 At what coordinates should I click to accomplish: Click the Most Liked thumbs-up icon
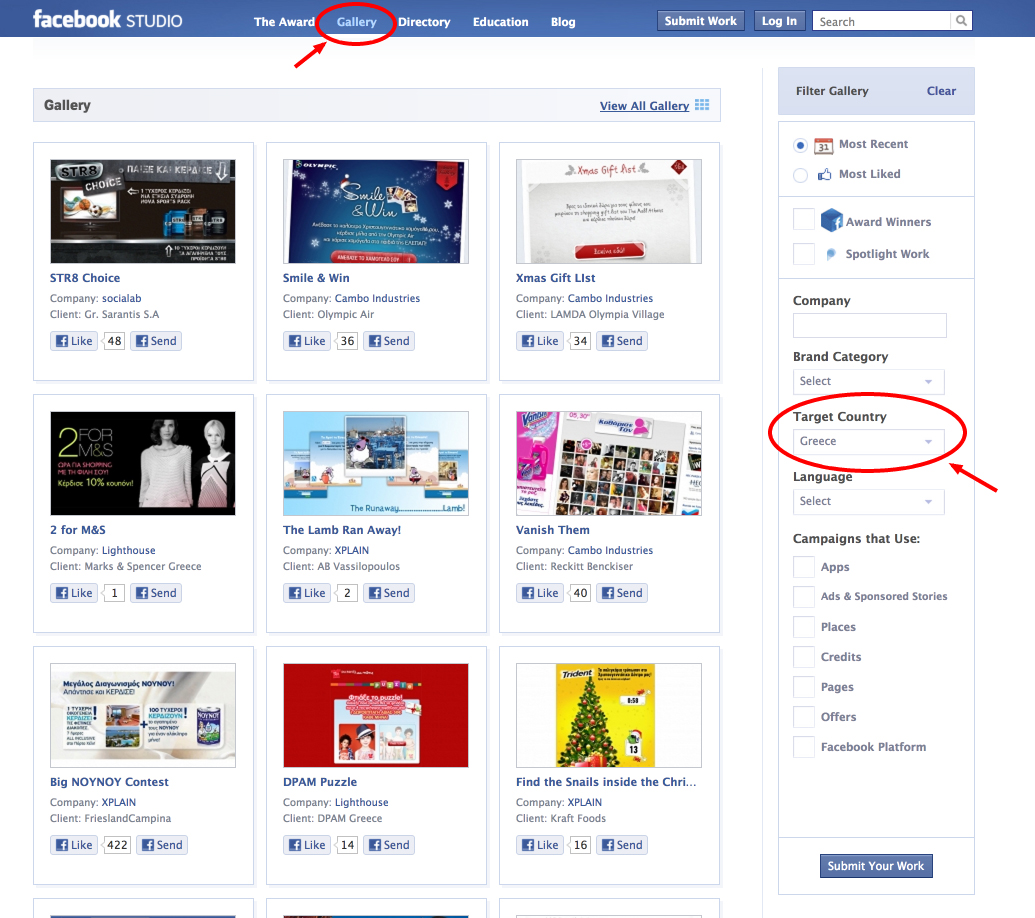pos(825,174)
